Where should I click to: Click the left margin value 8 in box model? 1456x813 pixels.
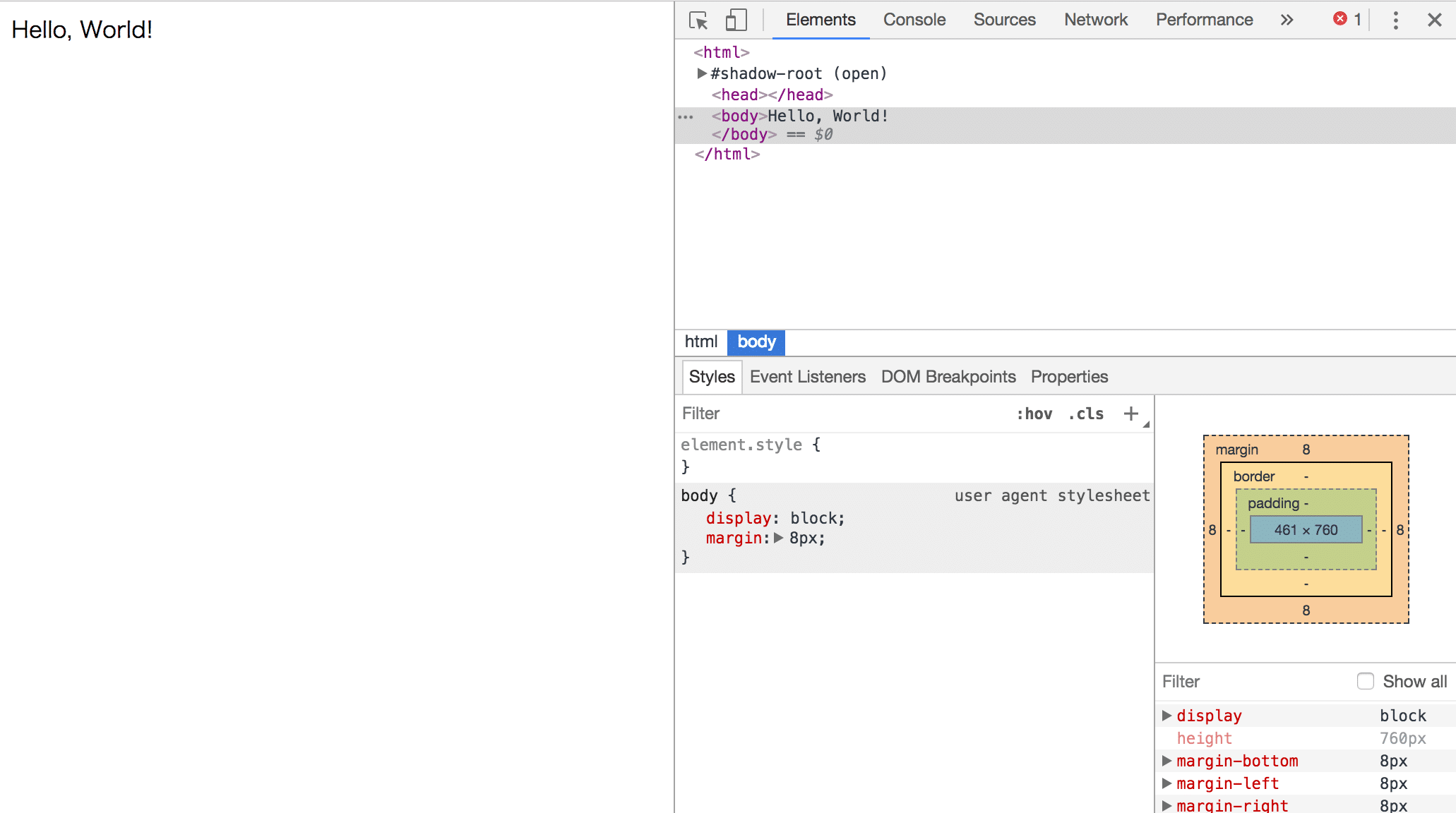click(x=1212, y=529)
